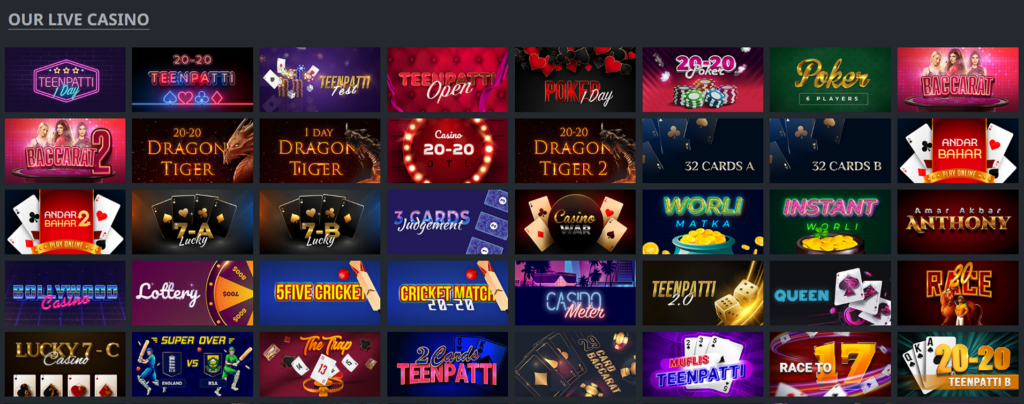Open the 32 Cards A game
This screenshot has height=404, width=1024.
coord(702,150)
